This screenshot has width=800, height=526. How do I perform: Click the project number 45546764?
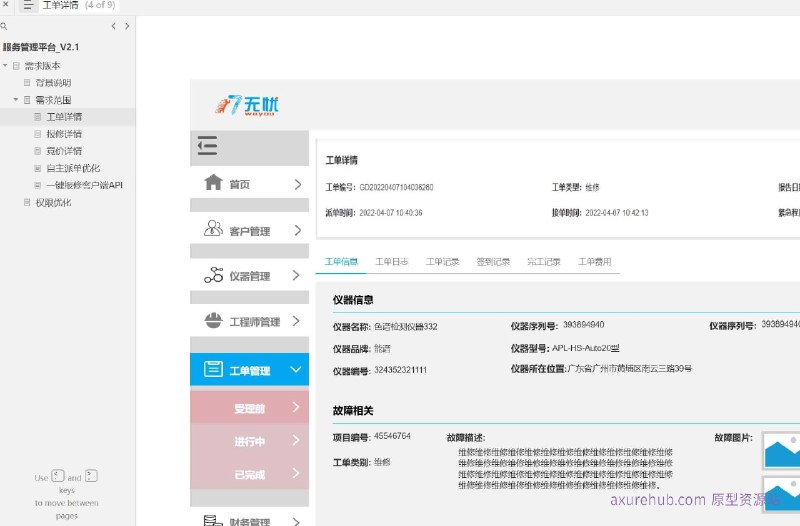[392, 436]
